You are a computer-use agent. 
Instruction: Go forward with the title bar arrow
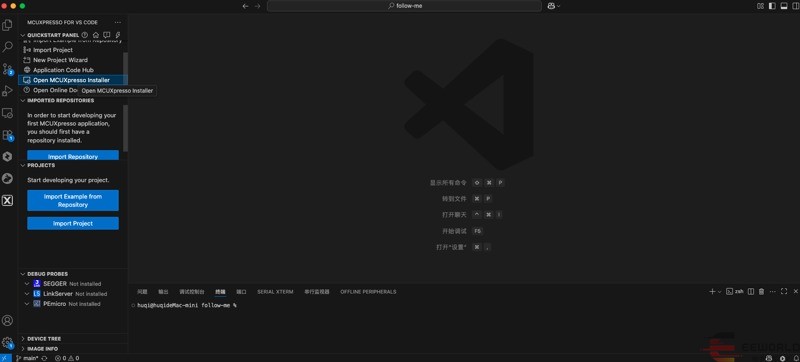(257, 6)
